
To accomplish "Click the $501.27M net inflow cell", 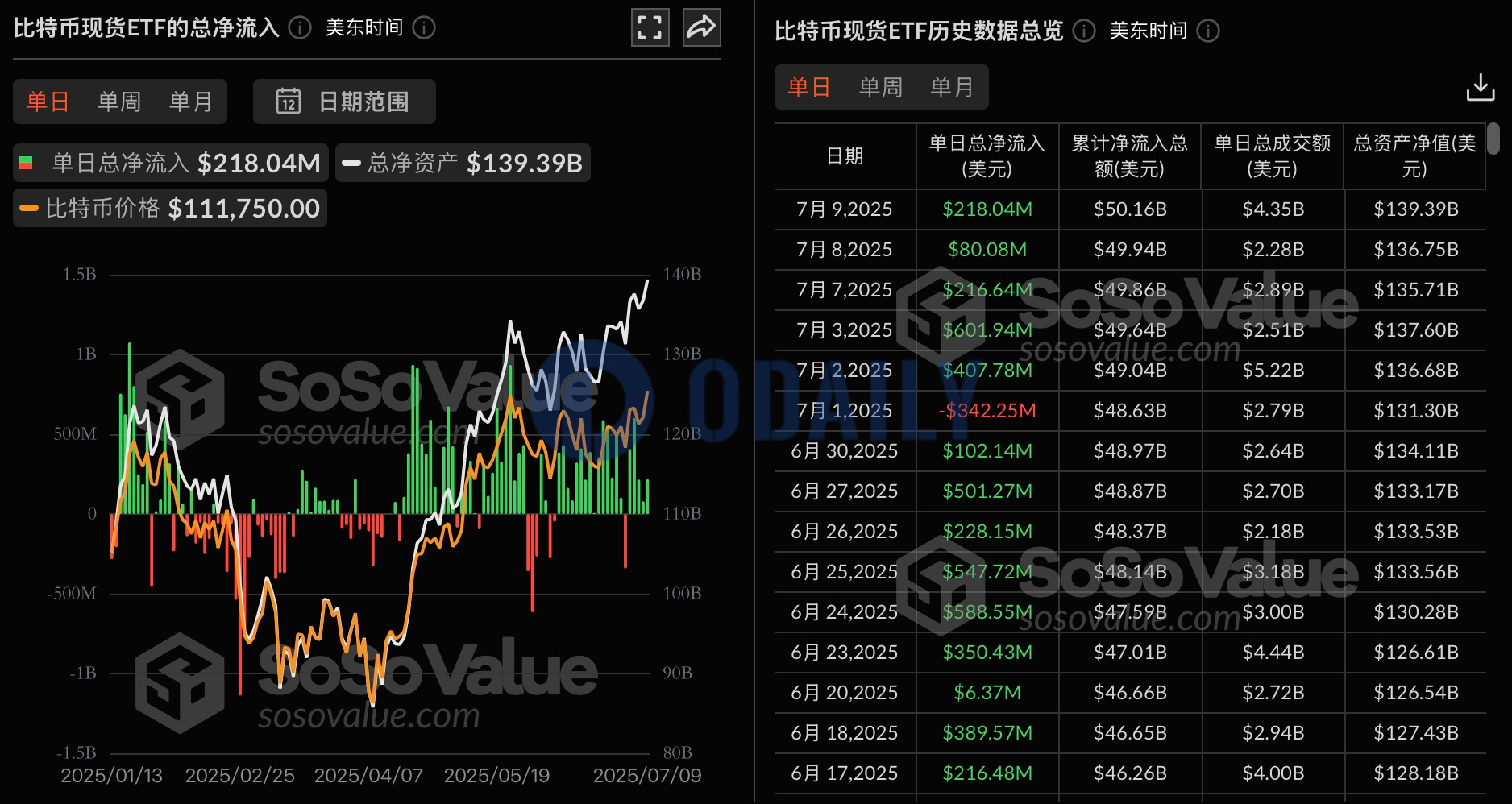I will tap(987, 491).
